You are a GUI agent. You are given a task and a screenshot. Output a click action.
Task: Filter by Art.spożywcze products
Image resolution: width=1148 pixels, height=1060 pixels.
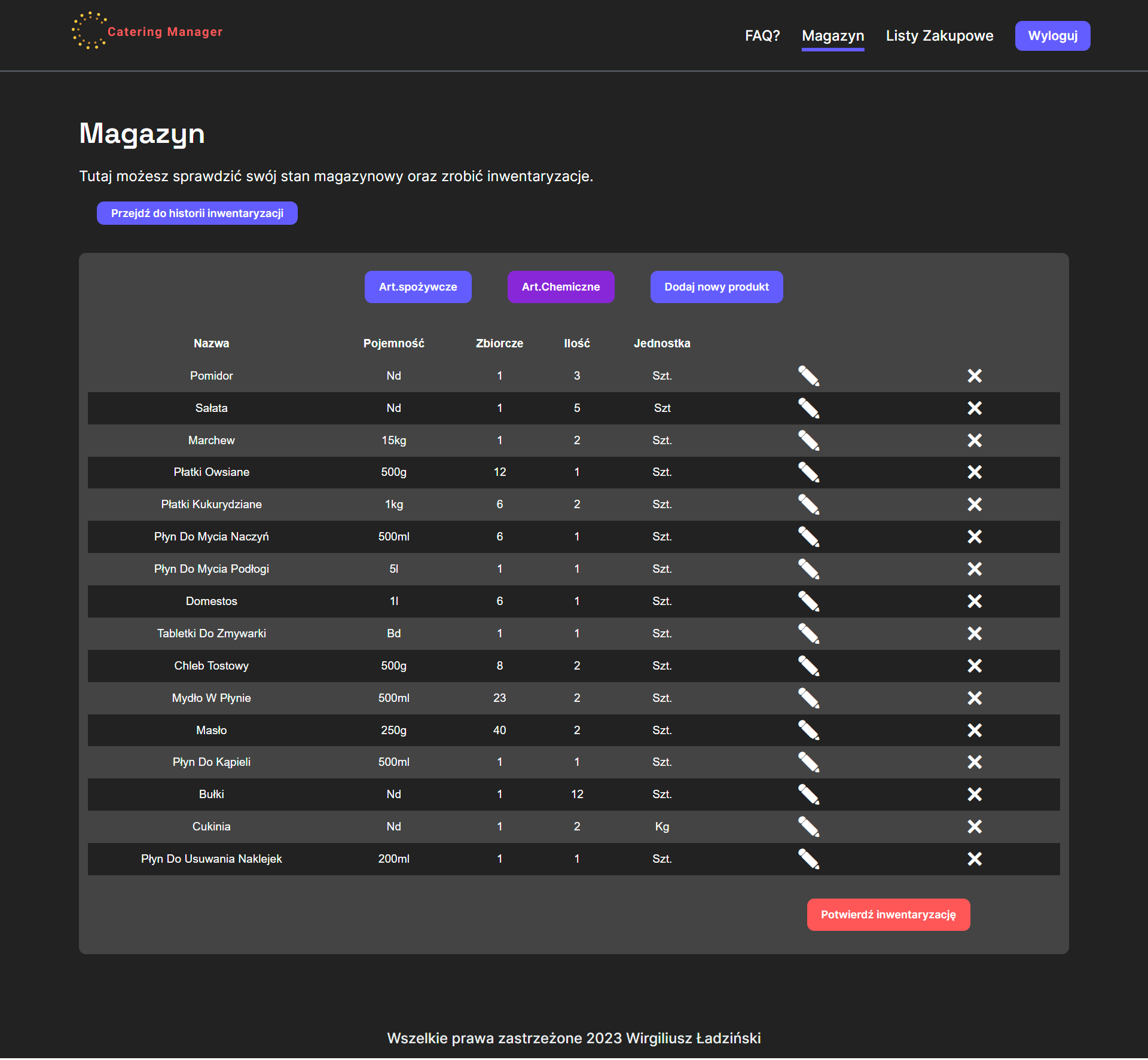click(417, 287)
